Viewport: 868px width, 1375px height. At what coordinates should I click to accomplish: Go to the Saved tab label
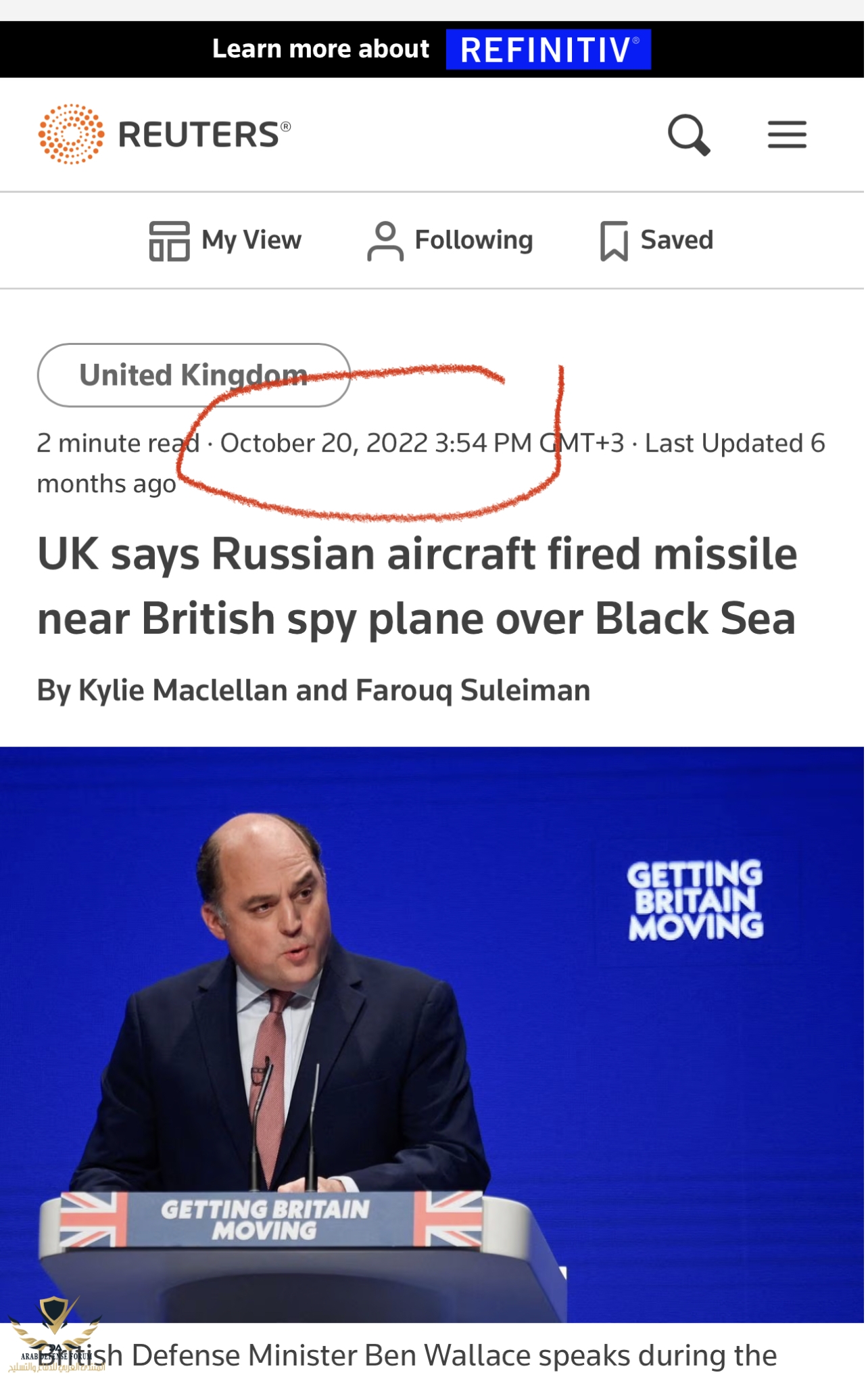(x=677, y=240)
